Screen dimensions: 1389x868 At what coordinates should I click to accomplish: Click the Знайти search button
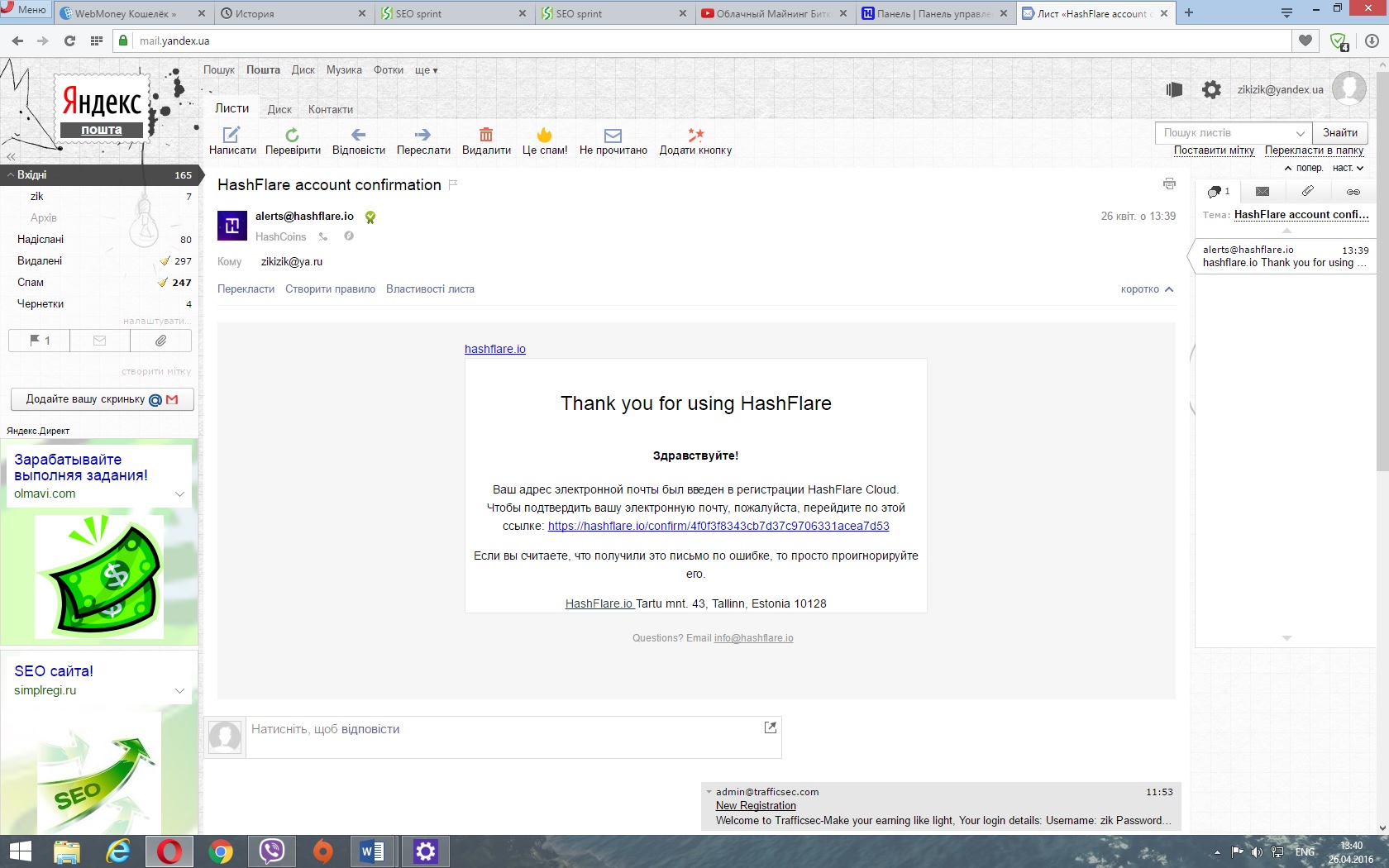(1339, 133)
